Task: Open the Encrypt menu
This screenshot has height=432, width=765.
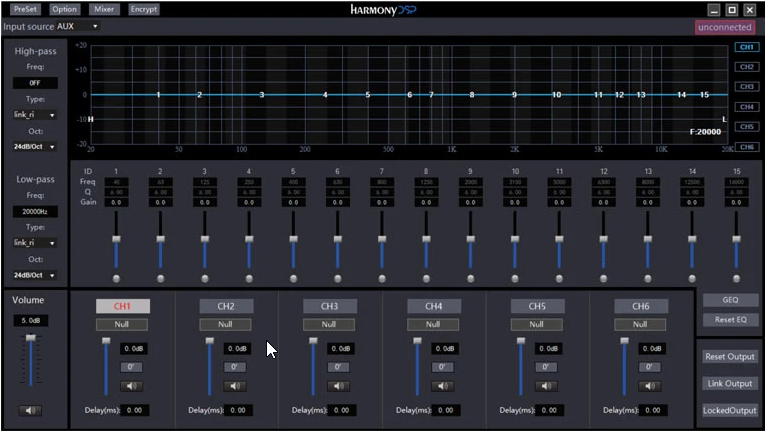Action: coord(143,9)
